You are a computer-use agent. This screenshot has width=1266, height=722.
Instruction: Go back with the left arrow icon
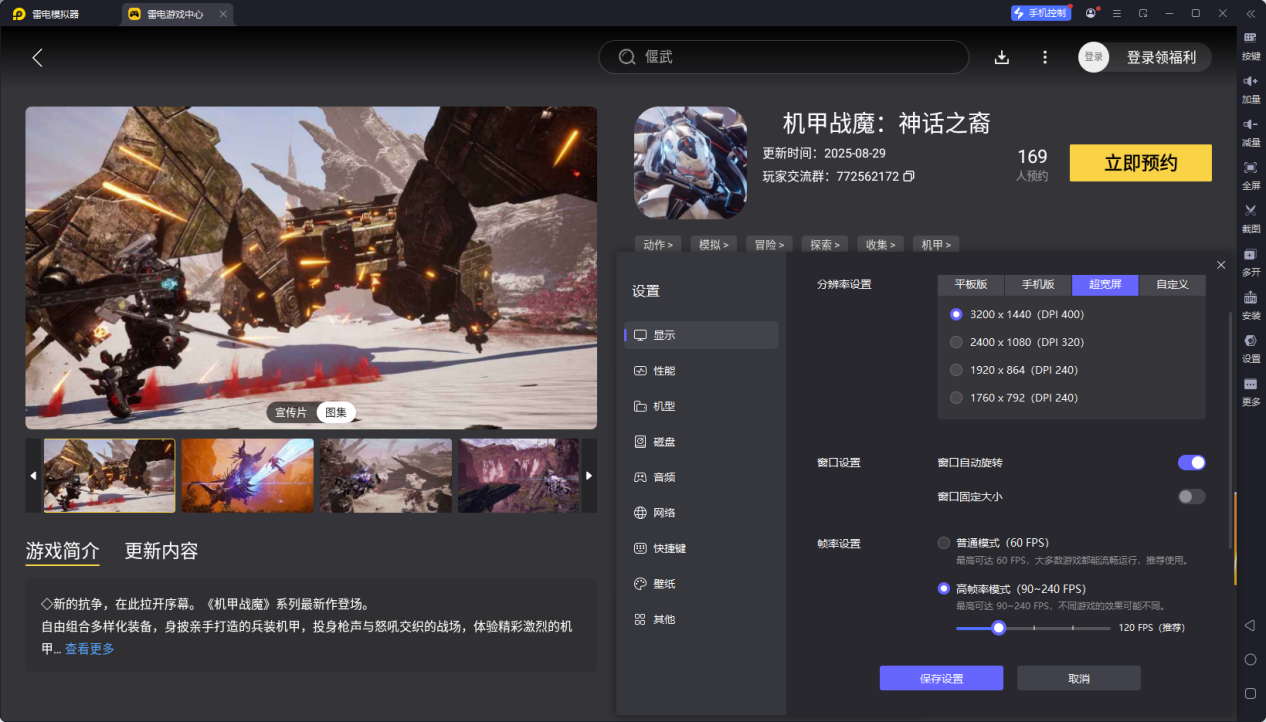point(37,57)
